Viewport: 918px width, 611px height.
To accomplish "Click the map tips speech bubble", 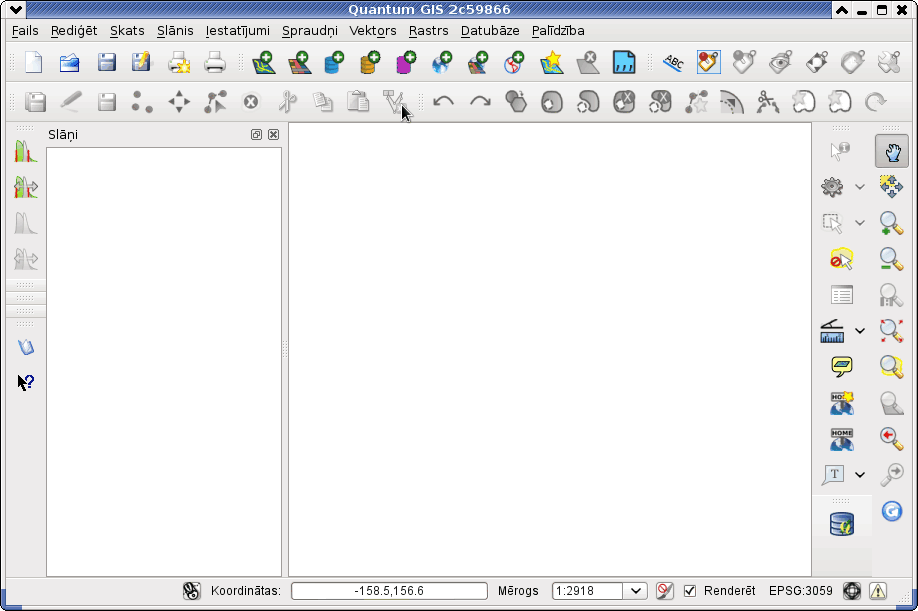I will pyautogui.click(x=841, y=367).
